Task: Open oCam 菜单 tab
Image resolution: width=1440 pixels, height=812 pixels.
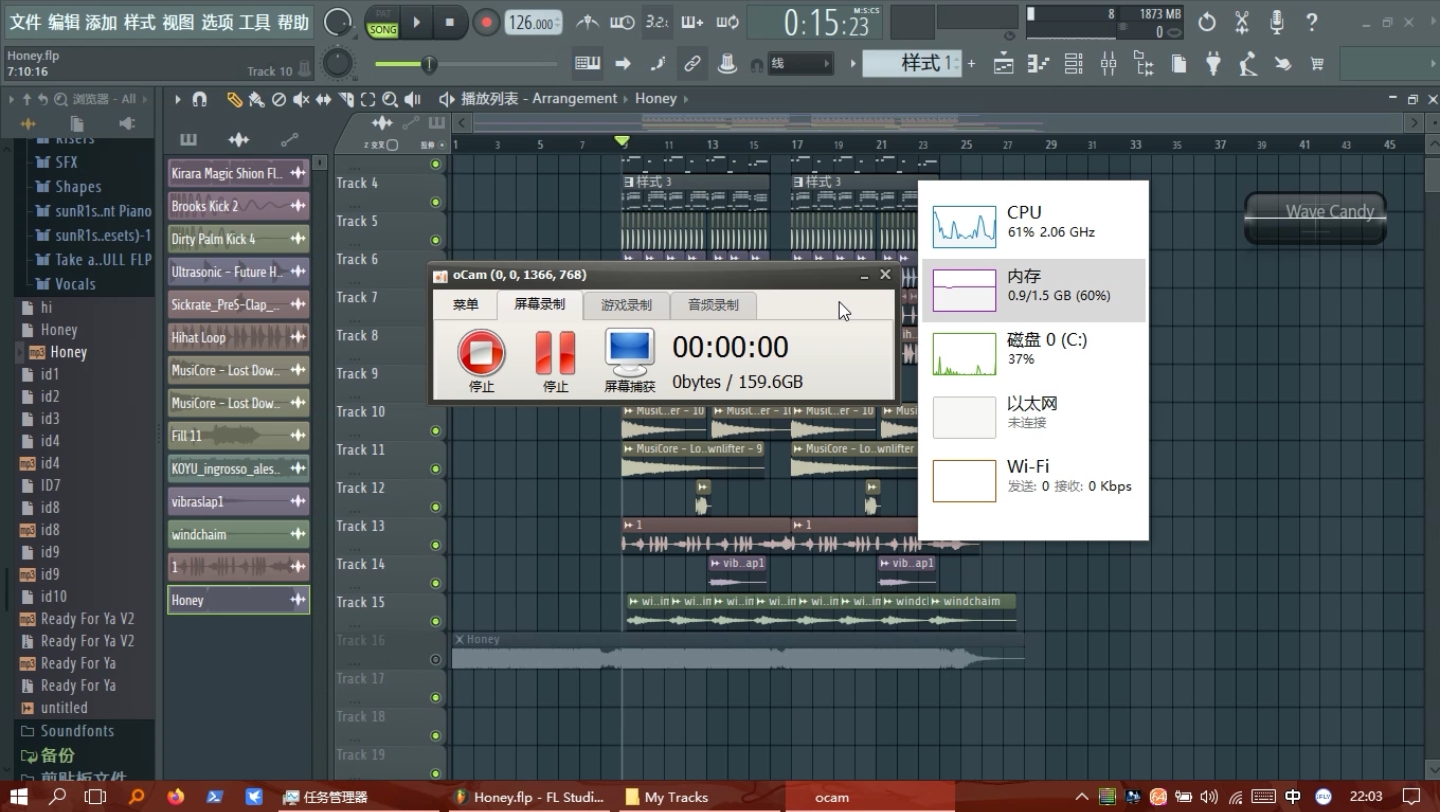Action: [466, 305]
